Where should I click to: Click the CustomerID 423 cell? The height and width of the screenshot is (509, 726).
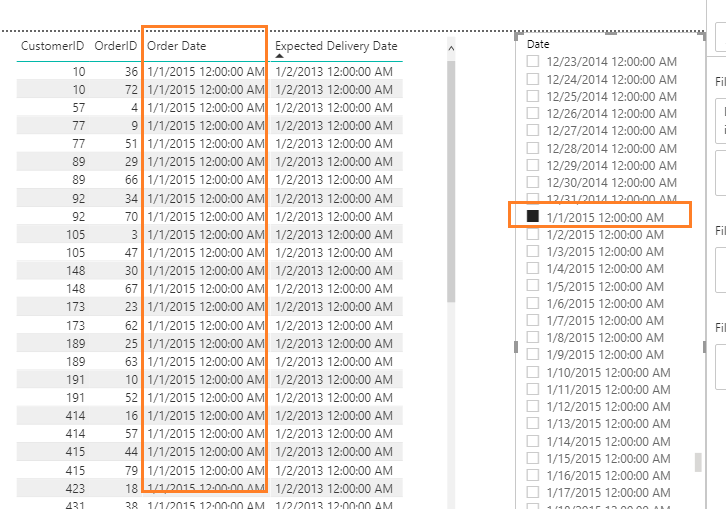click(75, 489)
